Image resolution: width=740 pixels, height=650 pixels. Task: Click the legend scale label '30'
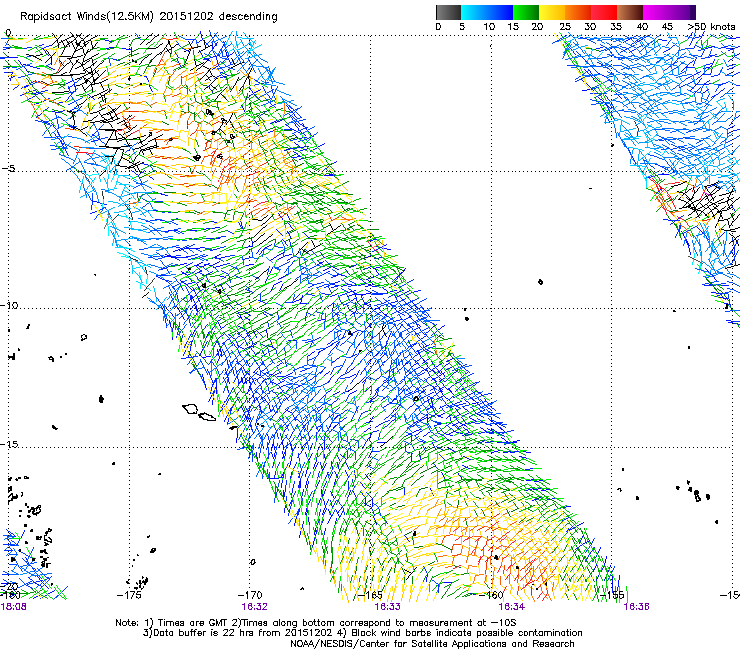[x=590, y=27]
